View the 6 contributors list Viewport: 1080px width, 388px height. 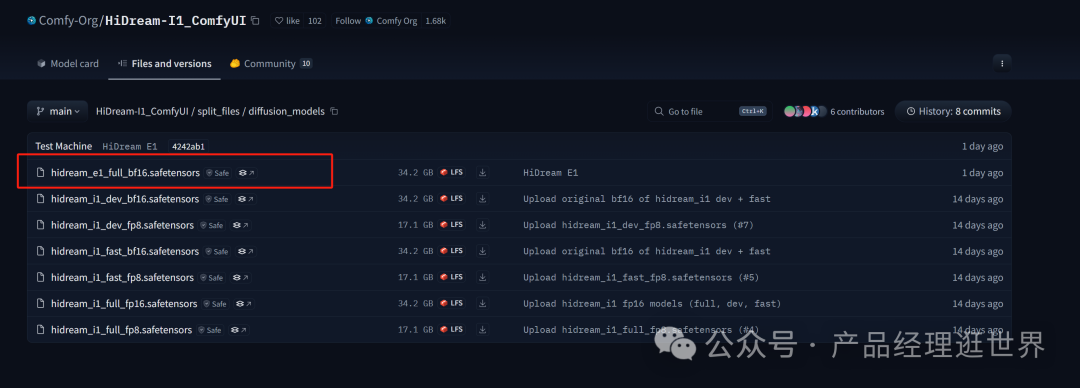(857, 111)
